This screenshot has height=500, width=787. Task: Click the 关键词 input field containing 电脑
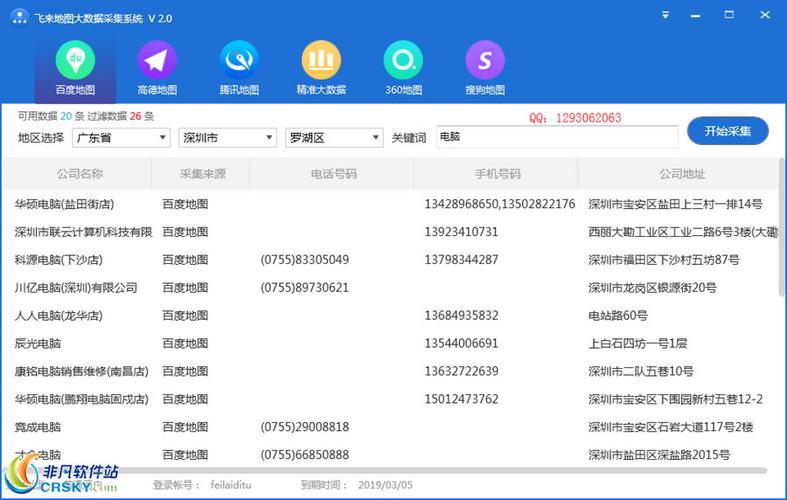[x=557, y=137]
